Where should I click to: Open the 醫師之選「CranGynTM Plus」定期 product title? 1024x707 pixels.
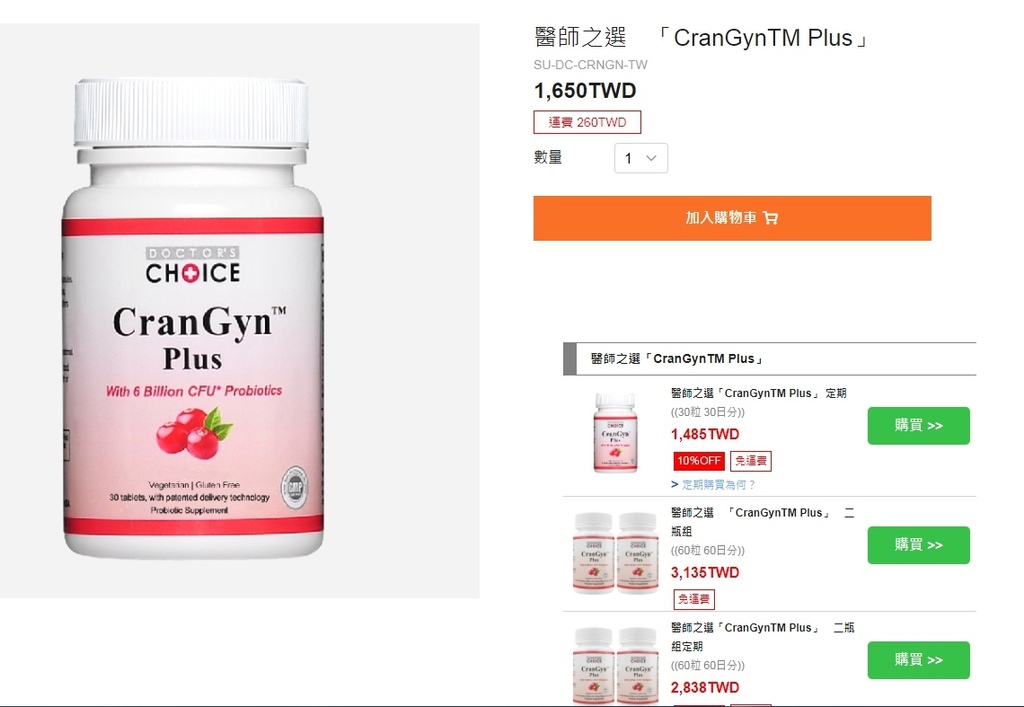coord(758,393)
